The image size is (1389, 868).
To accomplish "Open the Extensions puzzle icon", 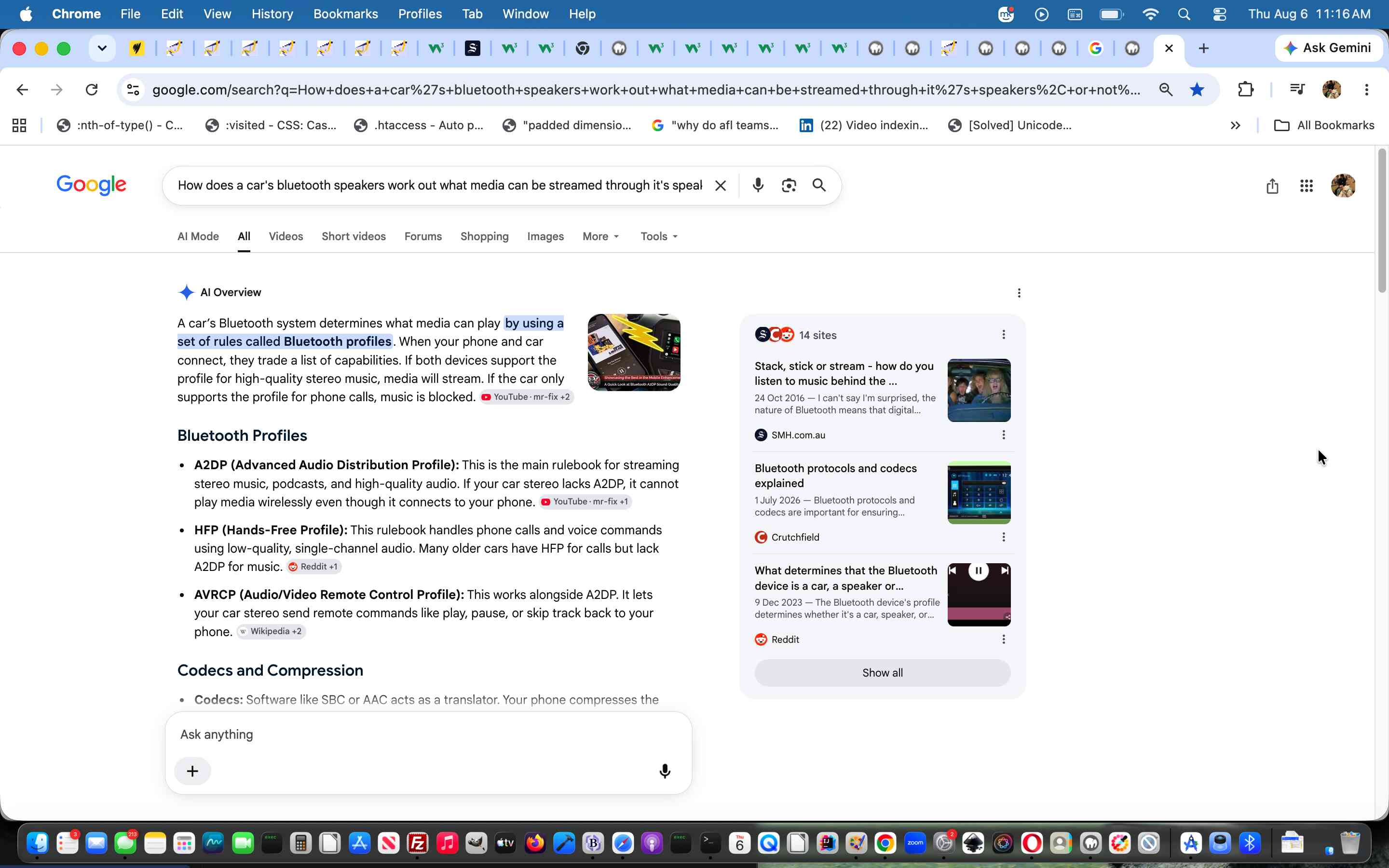I will (1245, 90).
